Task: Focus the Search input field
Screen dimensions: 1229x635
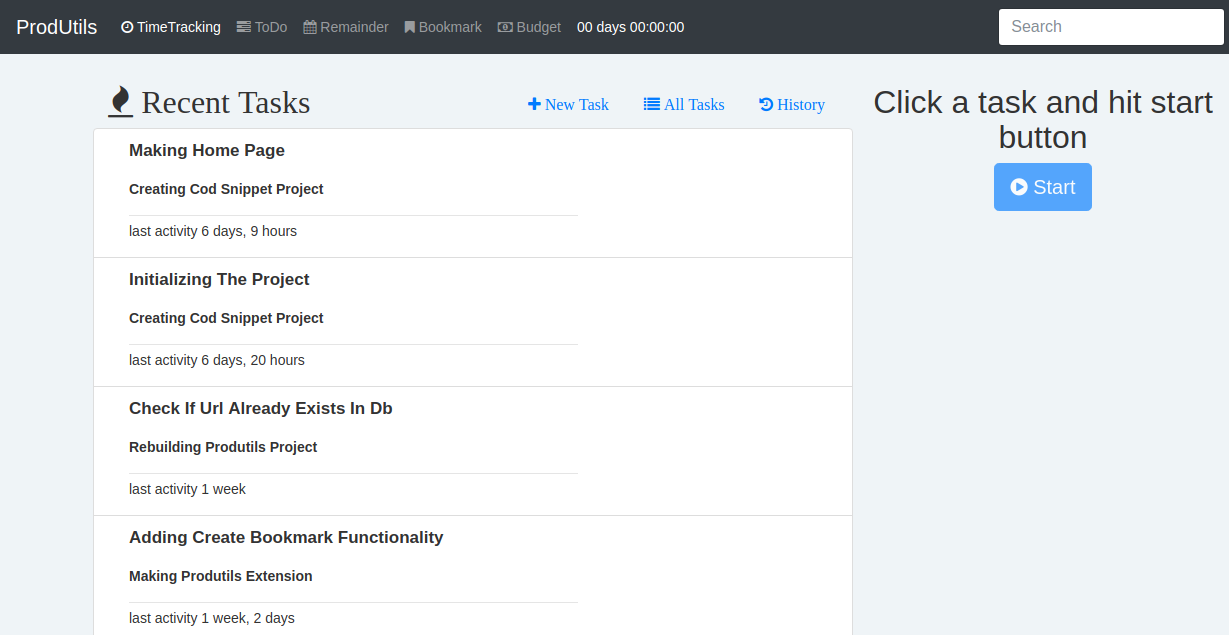Action: tap(1111, 27)
